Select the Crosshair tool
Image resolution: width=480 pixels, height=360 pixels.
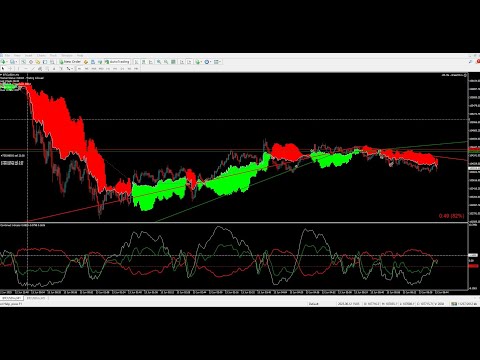(x=10, y=68)
